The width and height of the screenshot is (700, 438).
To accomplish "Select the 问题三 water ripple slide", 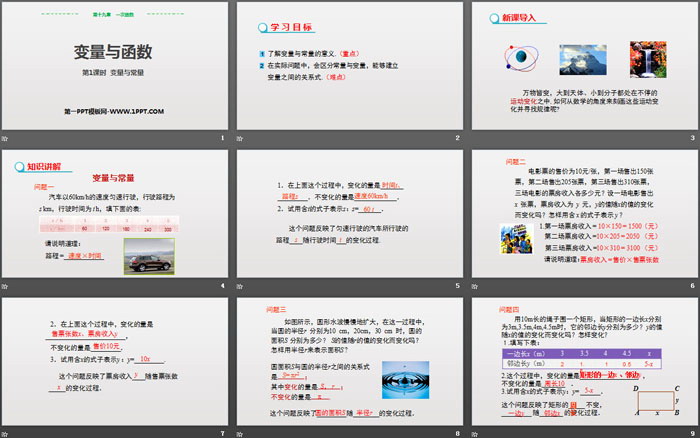I will tap(350, 361).
